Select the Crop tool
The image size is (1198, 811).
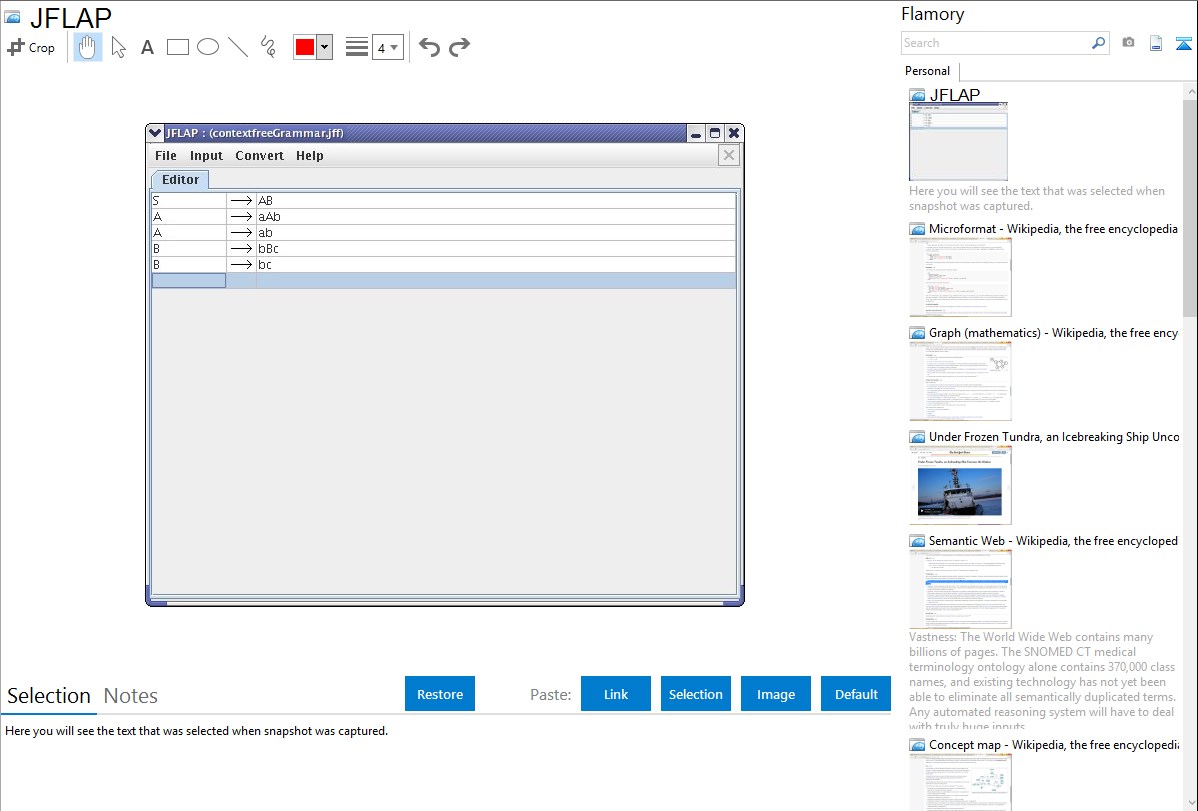click(31, 47)
